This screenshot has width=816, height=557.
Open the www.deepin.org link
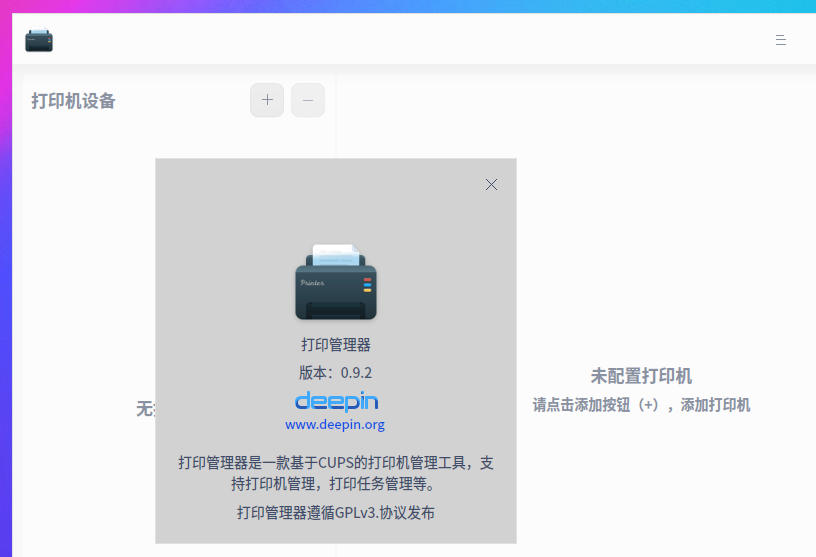(335, 424)
